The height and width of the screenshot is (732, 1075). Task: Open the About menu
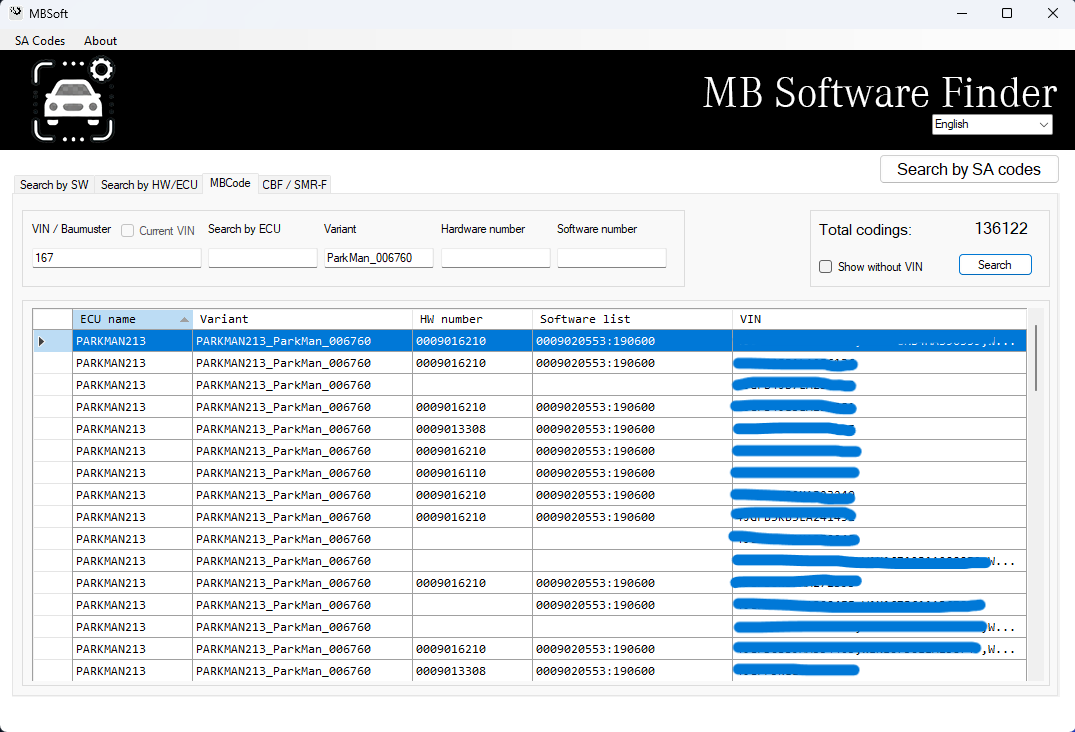tap(100, 41)
